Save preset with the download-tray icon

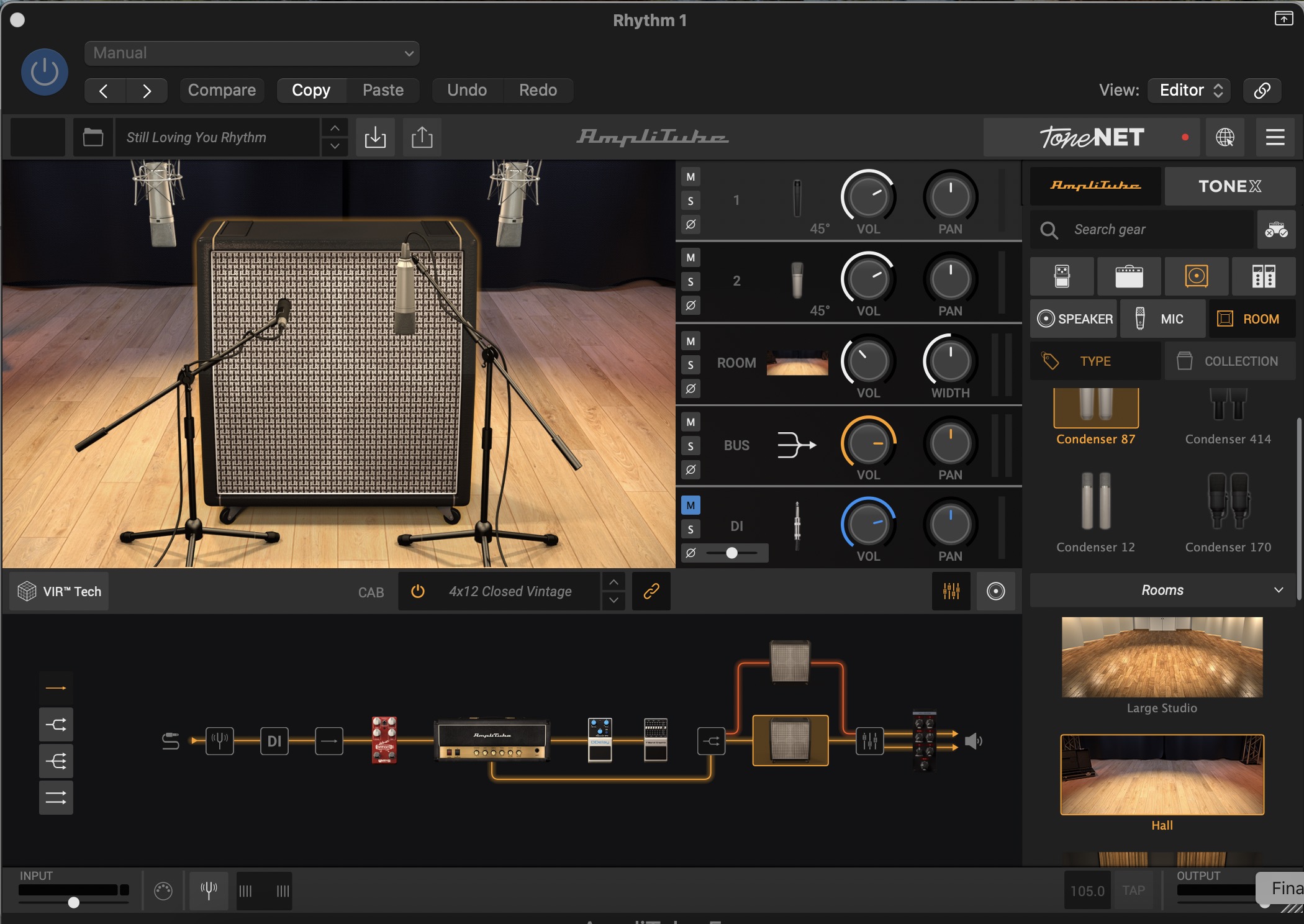click(375, 137)
